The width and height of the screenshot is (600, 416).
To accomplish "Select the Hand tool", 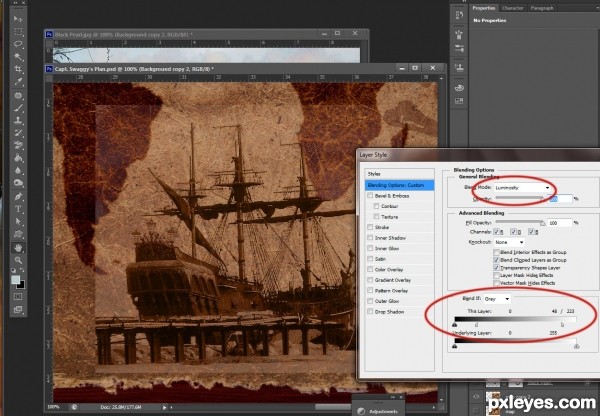I will pyautogui.click(x=18, y=248).
